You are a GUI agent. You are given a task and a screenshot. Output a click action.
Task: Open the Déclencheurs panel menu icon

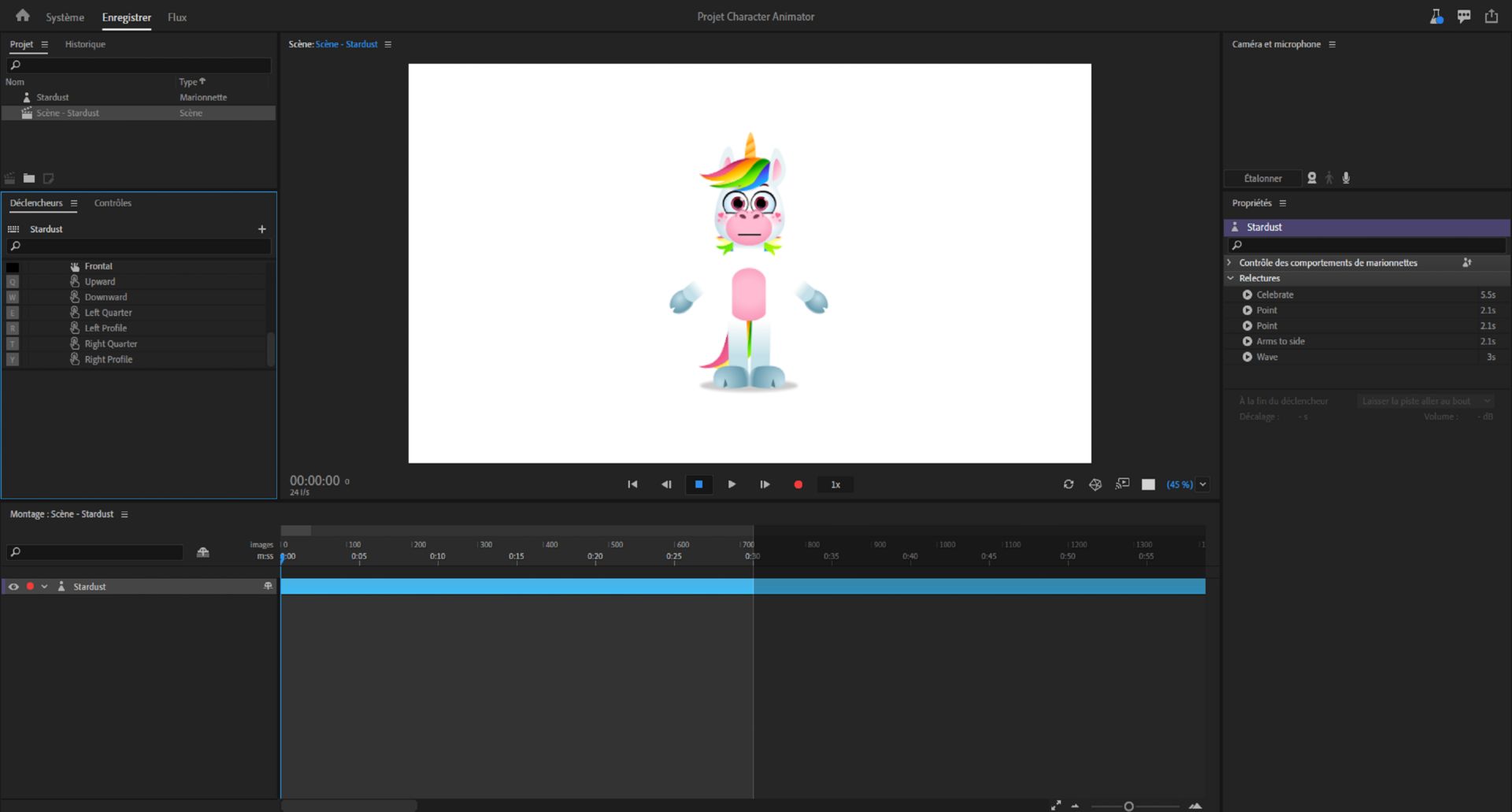[x=74, y=203]
